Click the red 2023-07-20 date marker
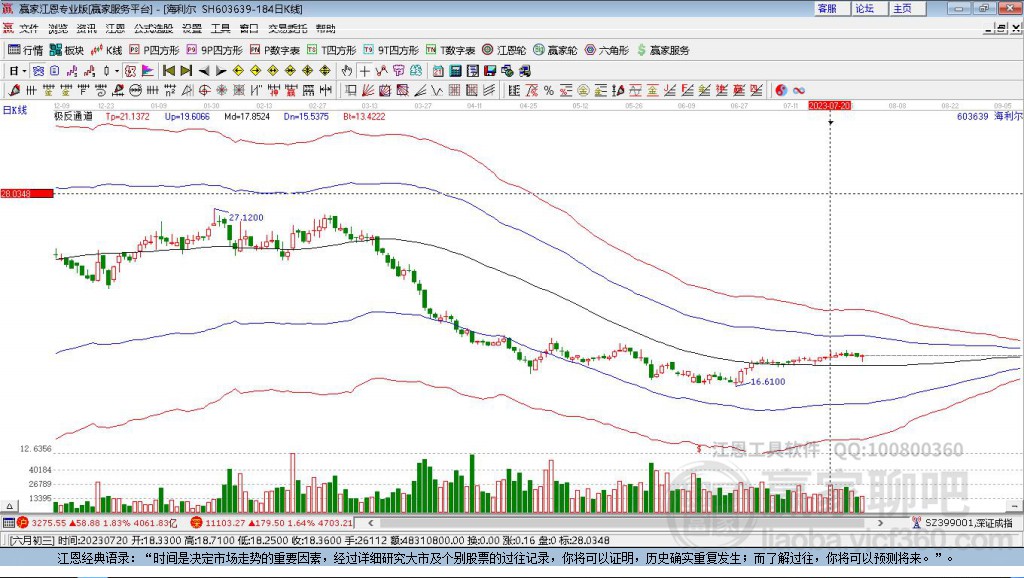Screen dimensions: 1024x578 [x=829, y=105]
